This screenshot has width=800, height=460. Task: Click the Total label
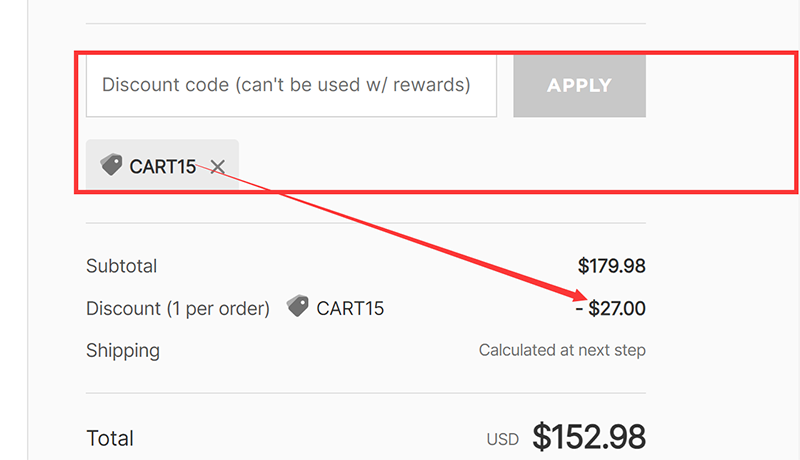click(110, 438)
